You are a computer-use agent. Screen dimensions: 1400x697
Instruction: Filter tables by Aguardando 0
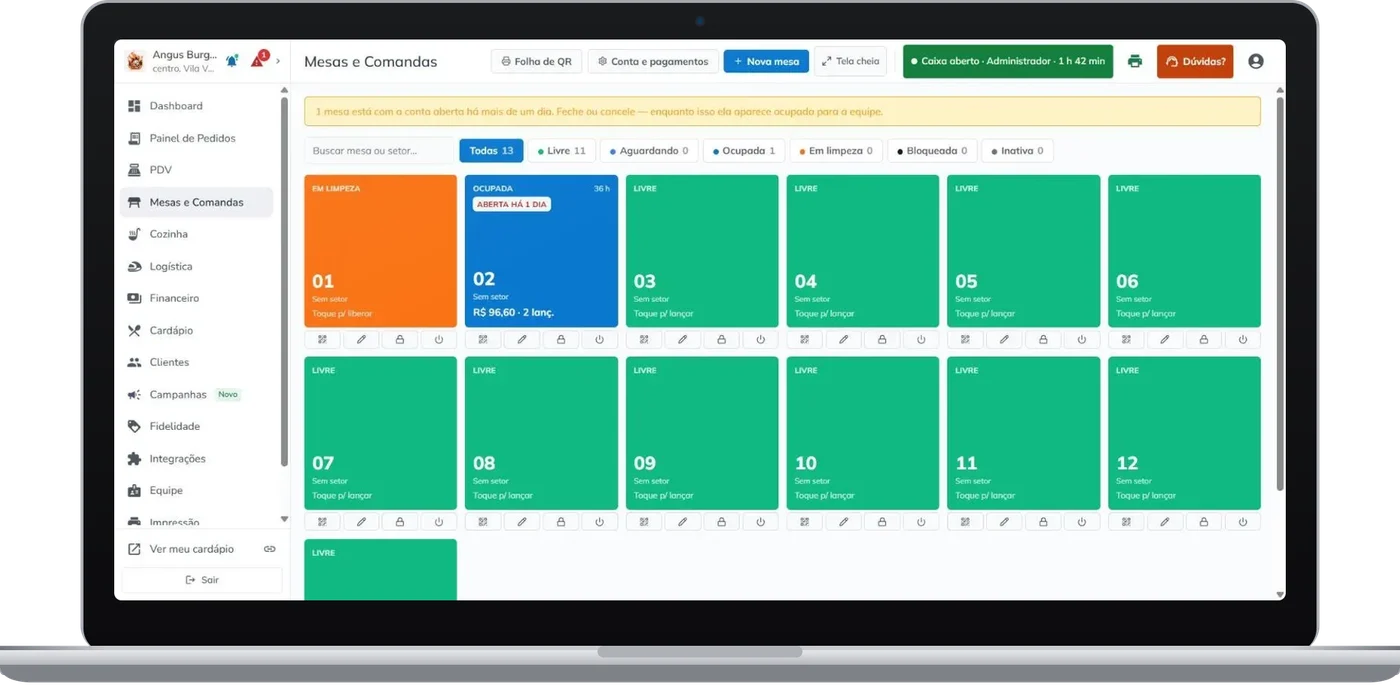[649, 151]
